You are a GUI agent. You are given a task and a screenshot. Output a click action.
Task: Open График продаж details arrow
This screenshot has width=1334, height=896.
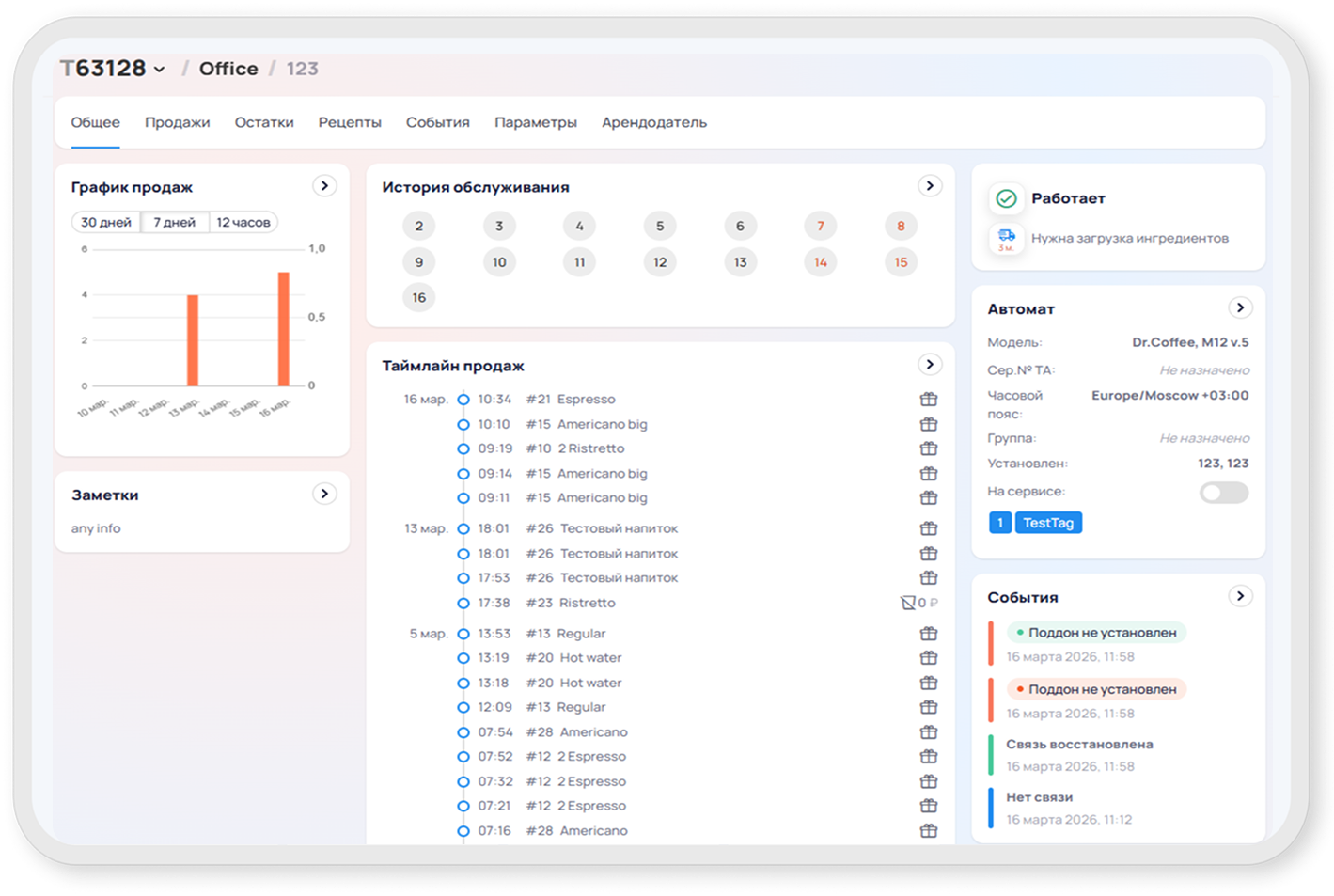(324, 186)
